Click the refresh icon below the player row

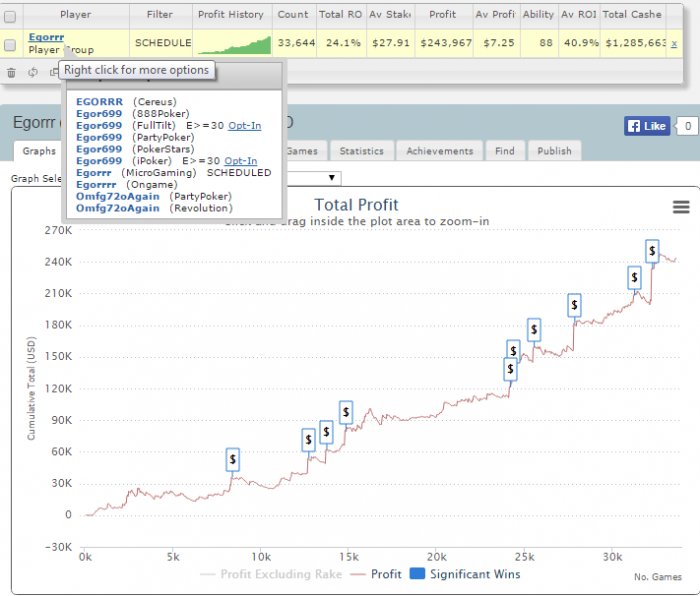tap(33, 72)
